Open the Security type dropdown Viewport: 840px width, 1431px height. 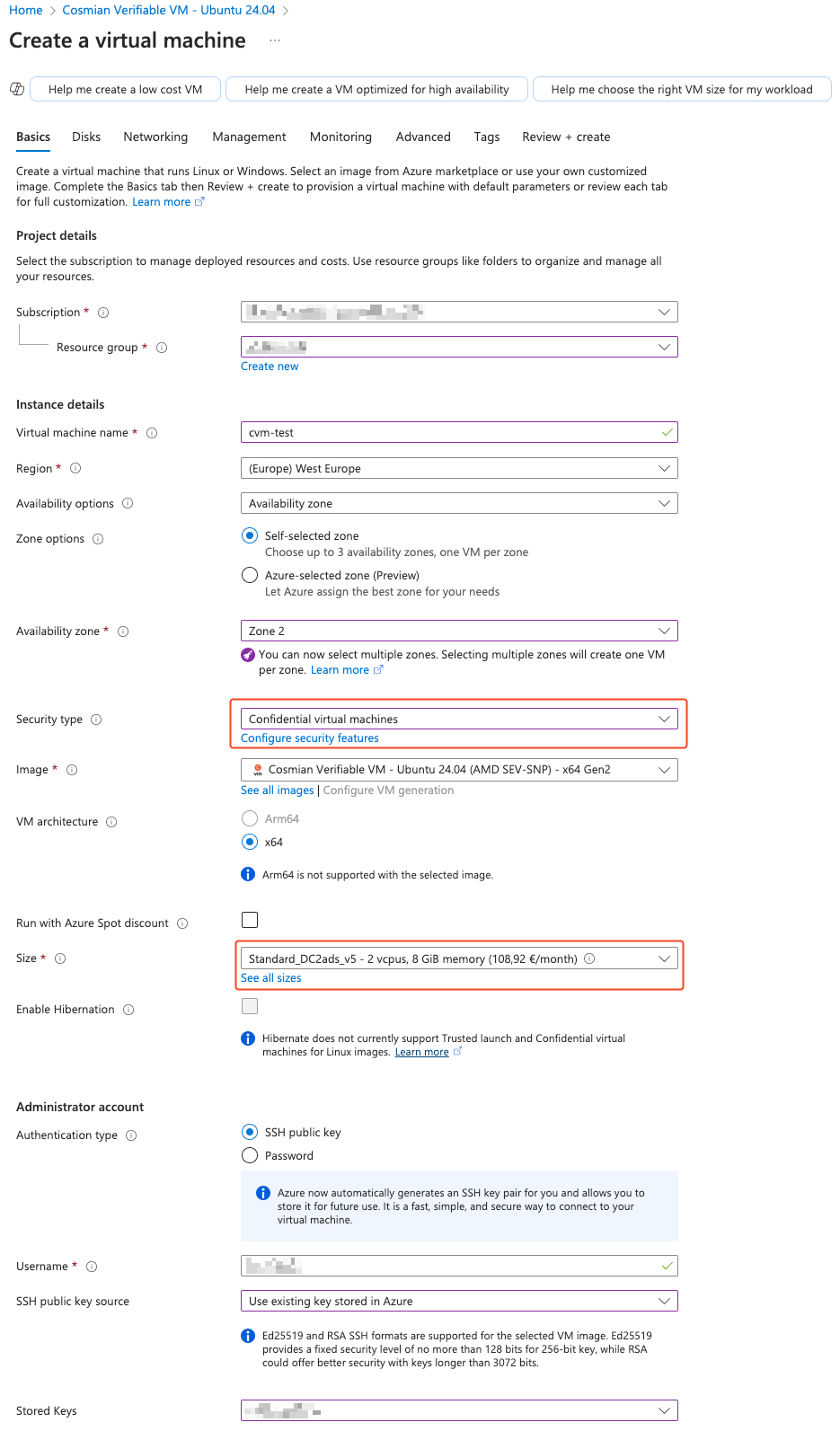coord(459,719)
